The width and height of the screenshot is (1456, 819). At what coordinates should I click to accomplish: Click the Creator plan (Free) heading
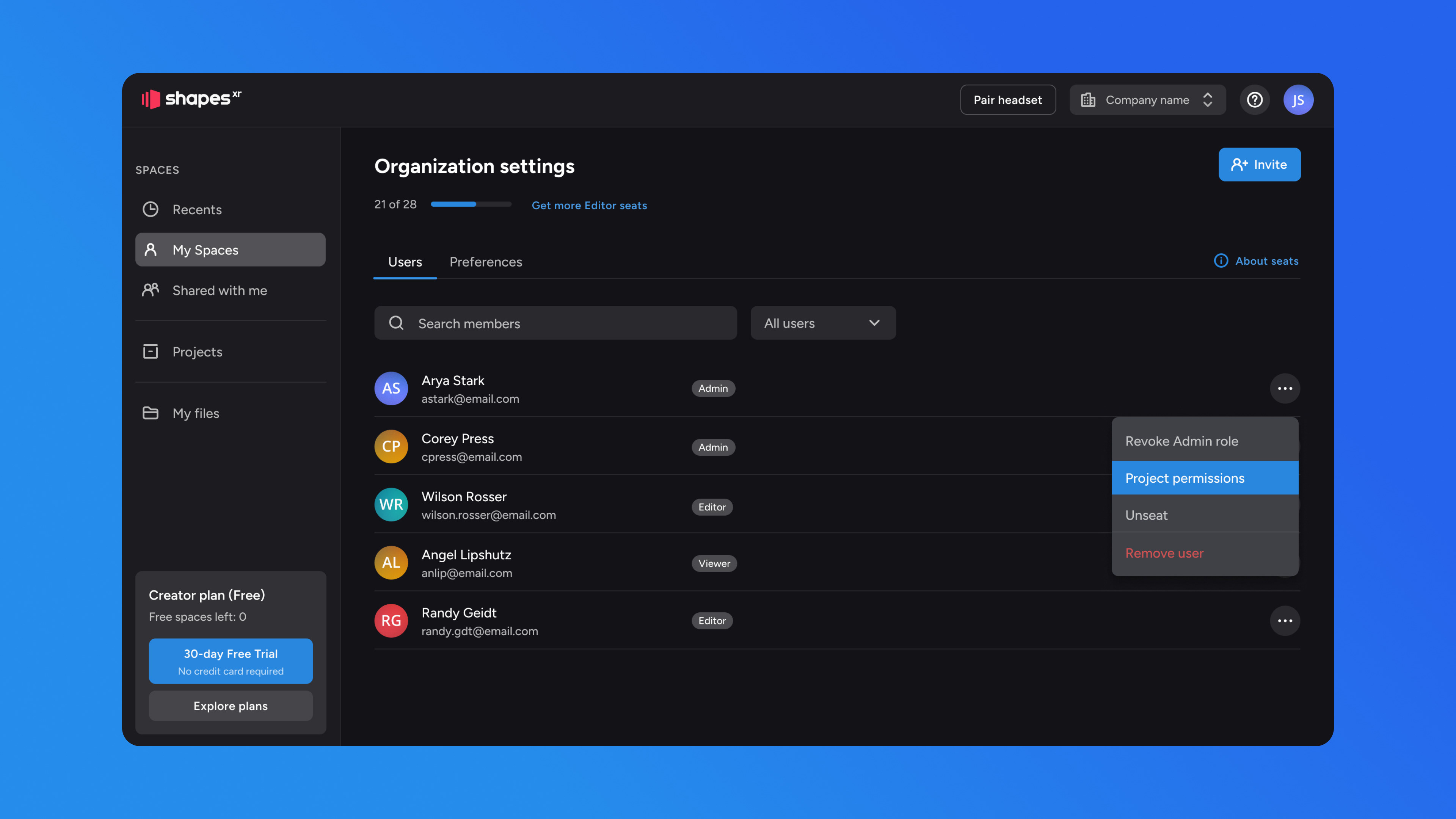point(206,595)
